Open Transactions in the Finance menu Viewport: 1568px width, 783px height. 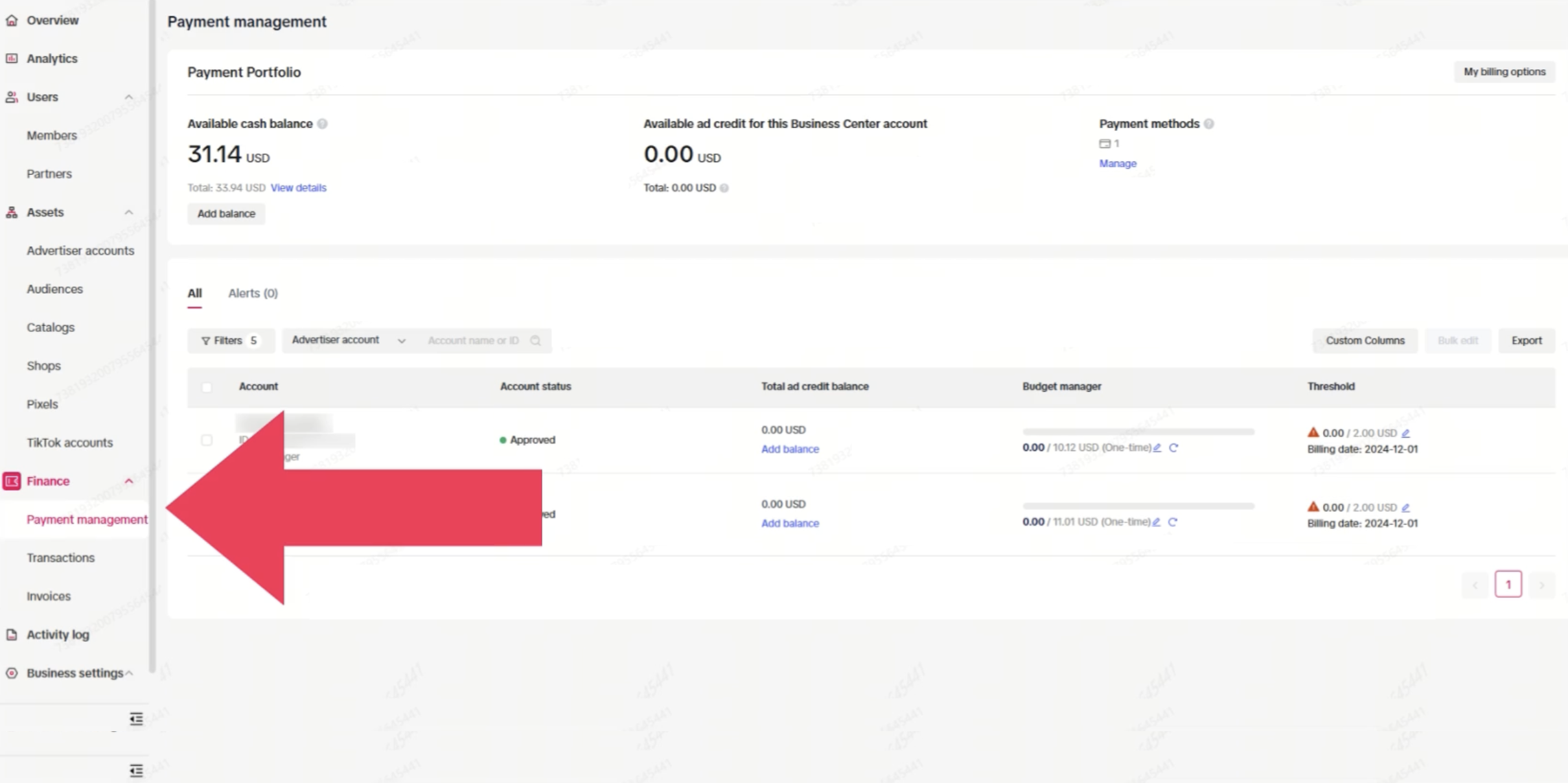click(60, 557)
